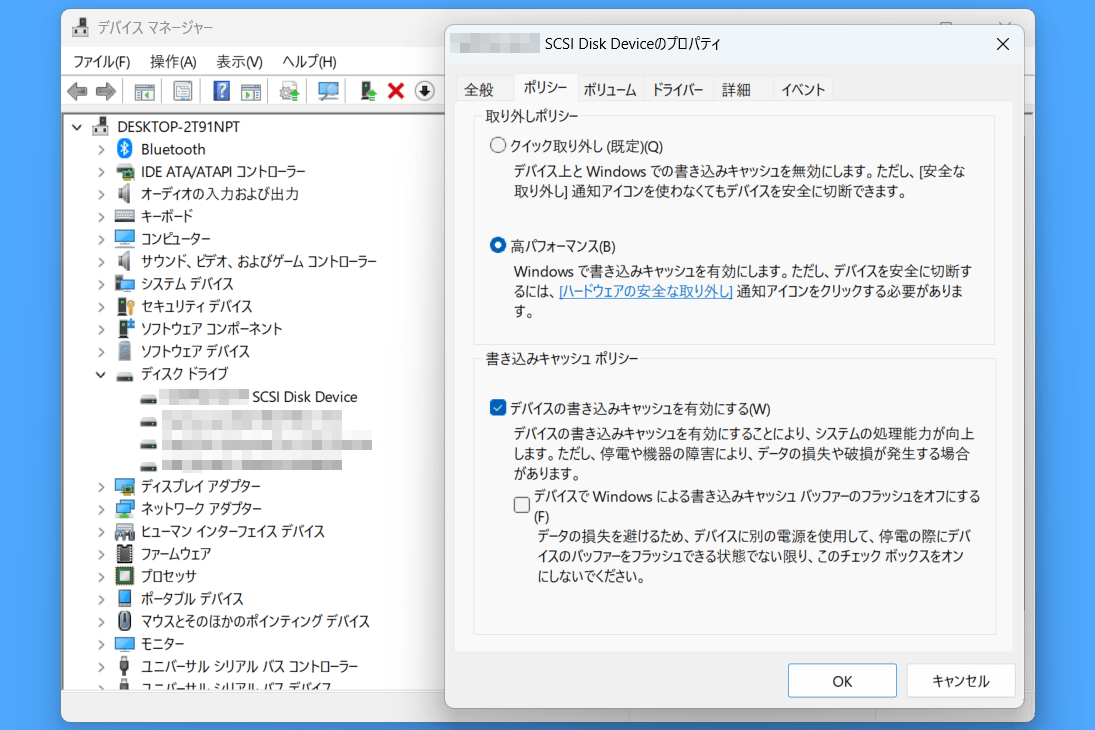1095x730 pixels.
Task: Expand the ソフトウェア コンポーネント node chevron
Action: pyautogui.click(x=101, y=329)
